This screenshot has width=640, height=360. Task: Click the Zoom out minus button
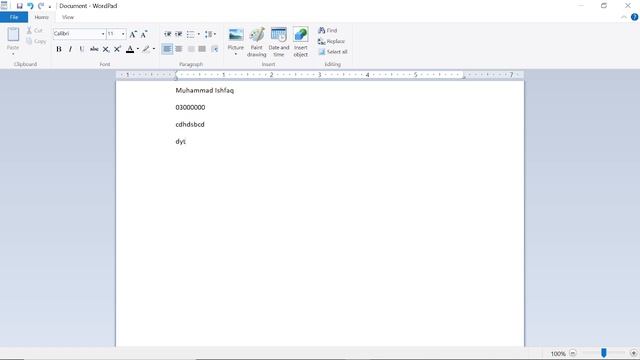click(573, 353)
